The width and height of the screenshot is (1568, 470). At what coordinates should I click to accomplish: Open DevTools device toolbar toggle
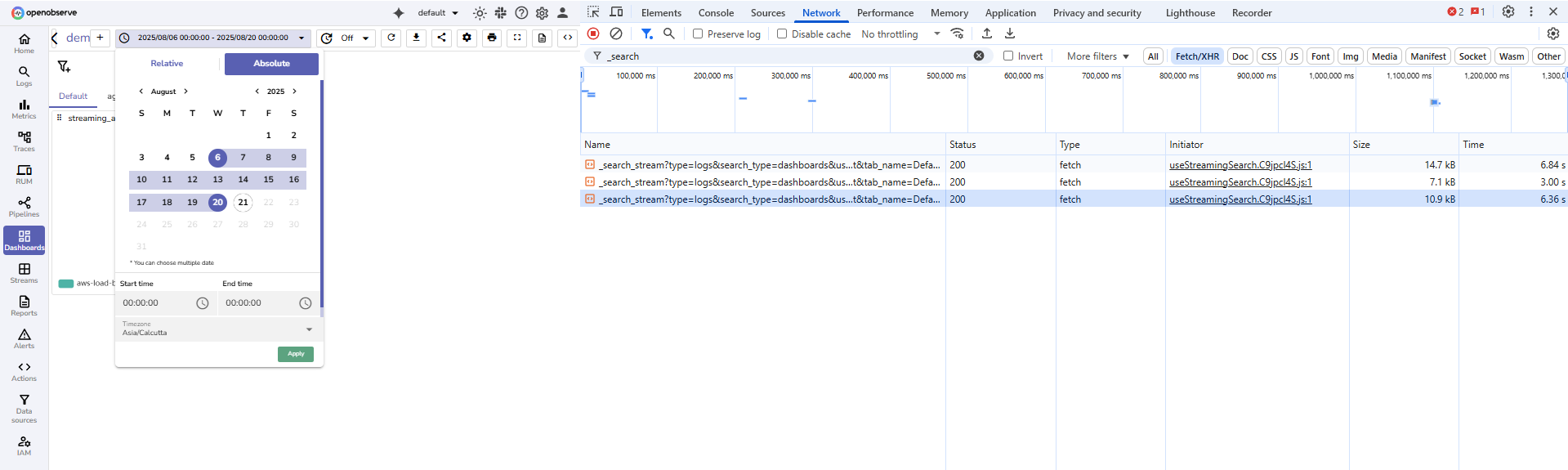(x=616, y=12)
